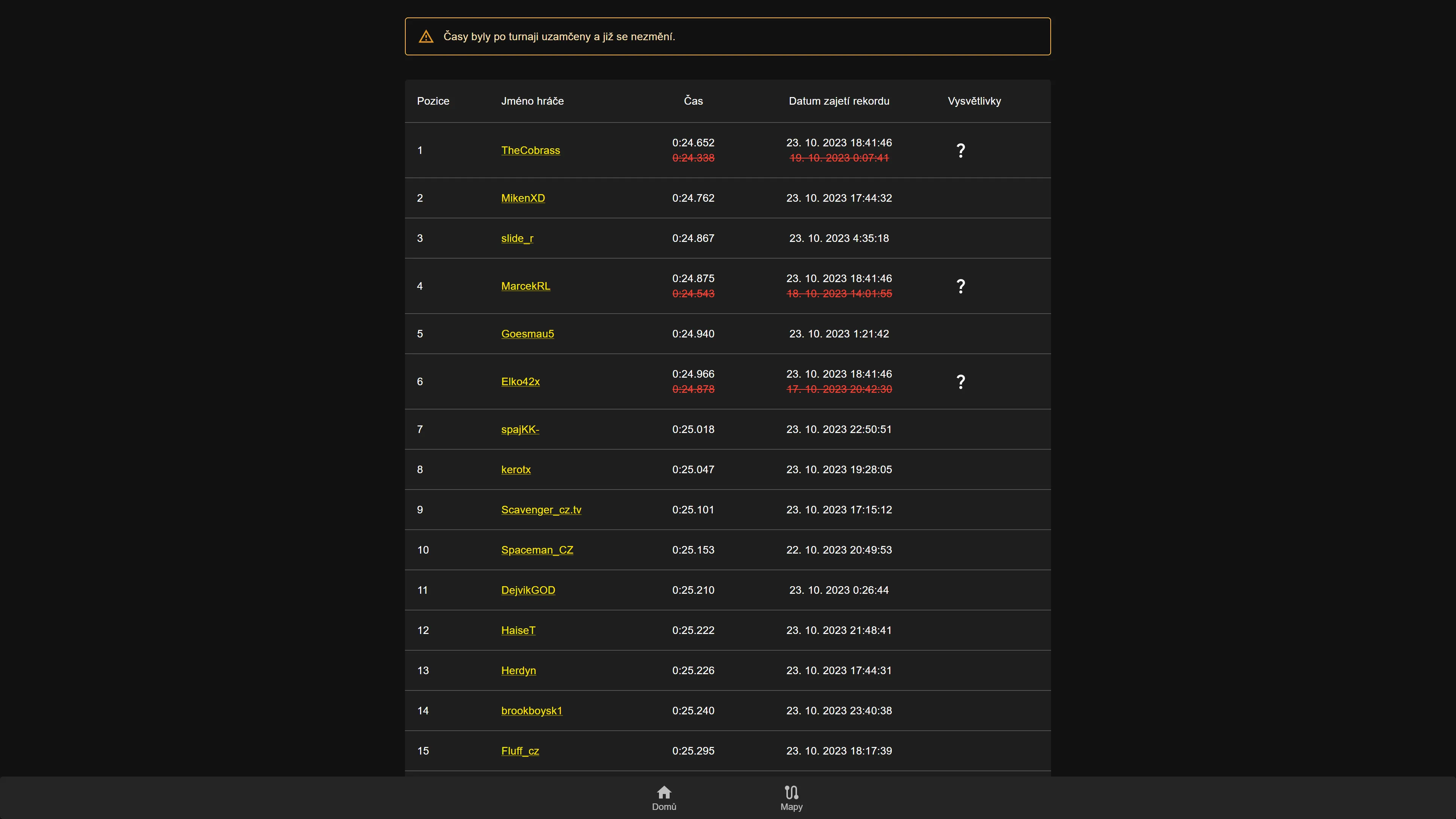Select the time 0:25.101
This screenshot has height=819, width=1456.
tap(693, 509)
